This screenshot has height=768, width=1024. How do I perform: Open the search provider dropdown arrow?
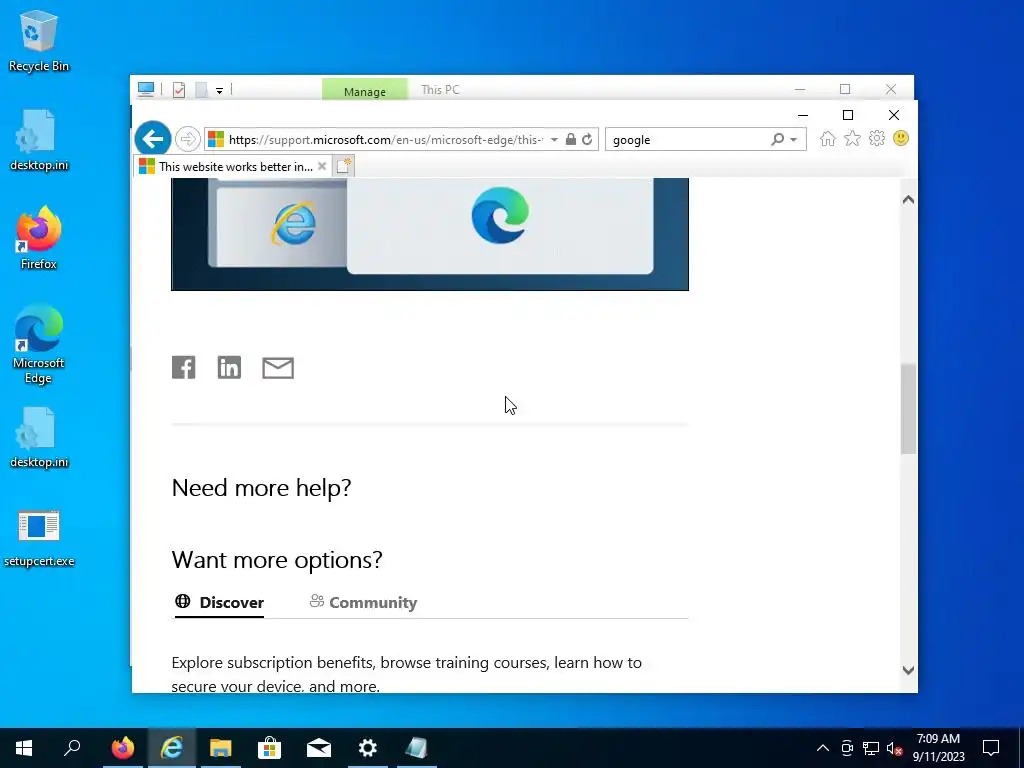pos(793,140)
